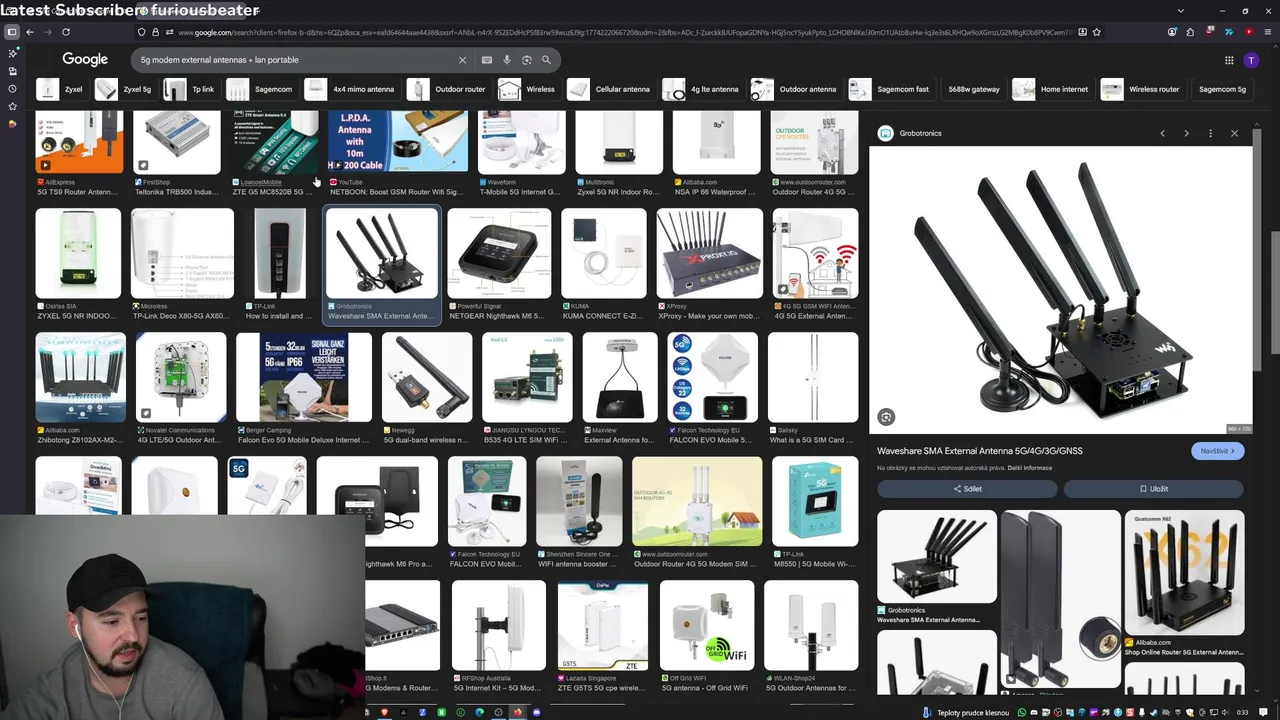
Task: Open the Newegg 5G dual-band wireless thumbnail
Action: point(427,377)
